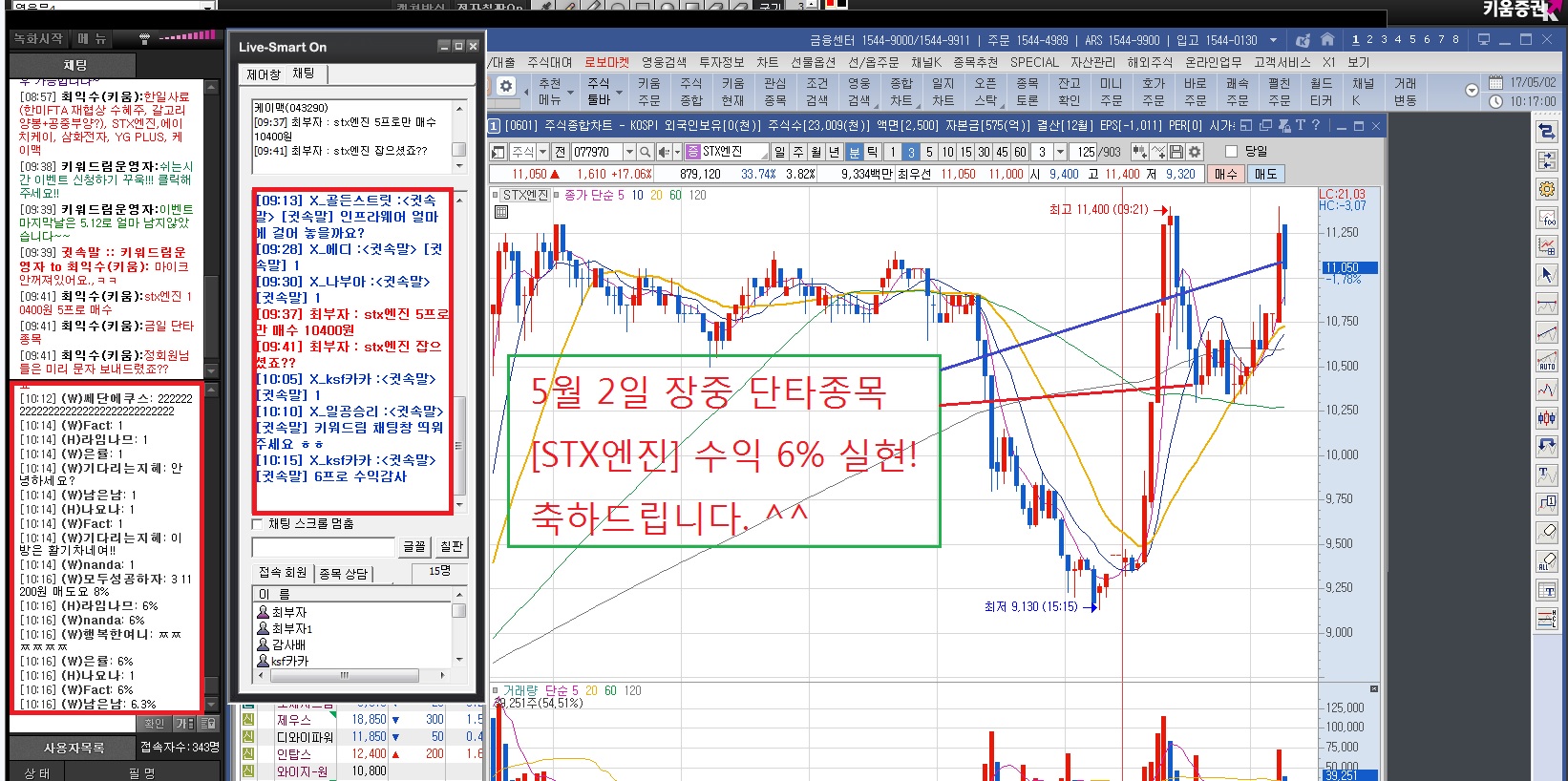Click the font T icon in chart title bar
Image resolution: width=1568 pixels, height=781 pixels.
(x=1300, y=125)
